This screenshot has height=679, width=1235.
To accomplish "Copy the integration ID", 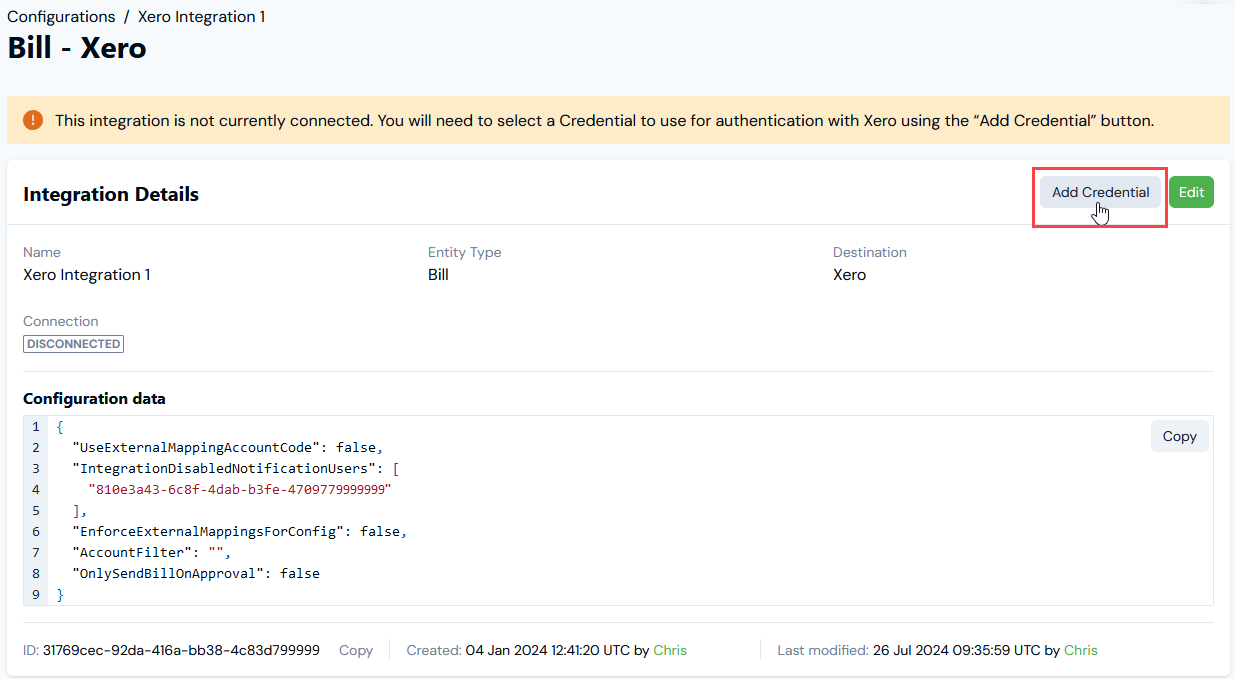I will tap(356, 650).
